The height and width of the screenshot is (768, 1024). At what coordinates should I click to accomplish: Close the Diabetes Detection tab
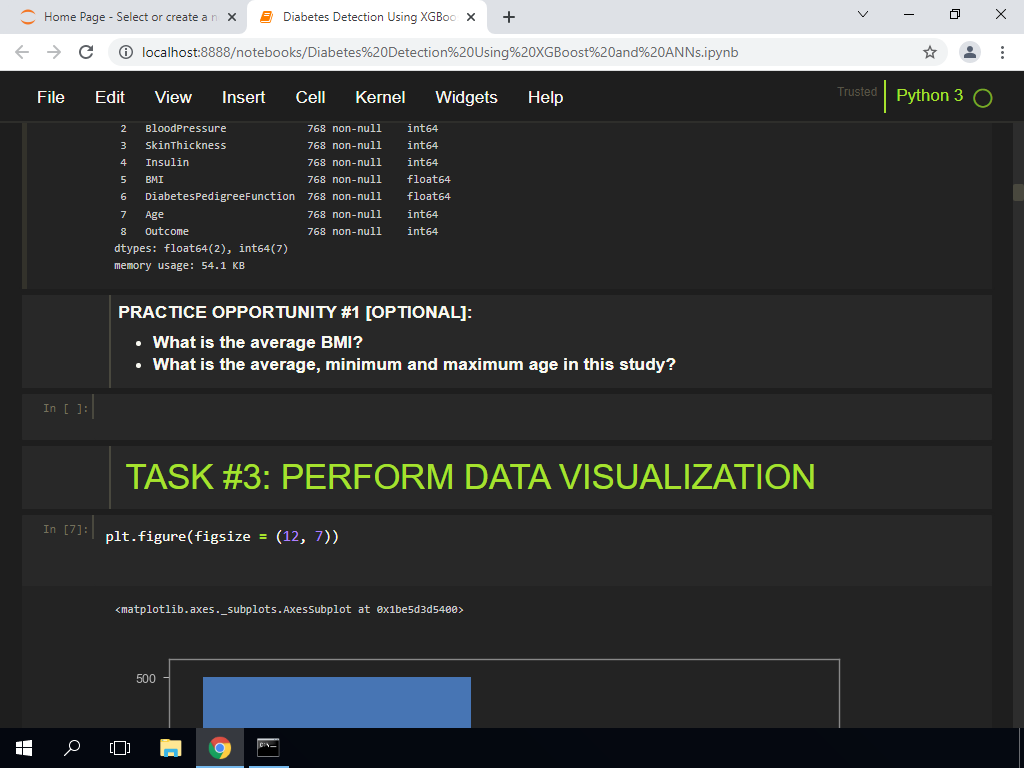tap(471, 18)
